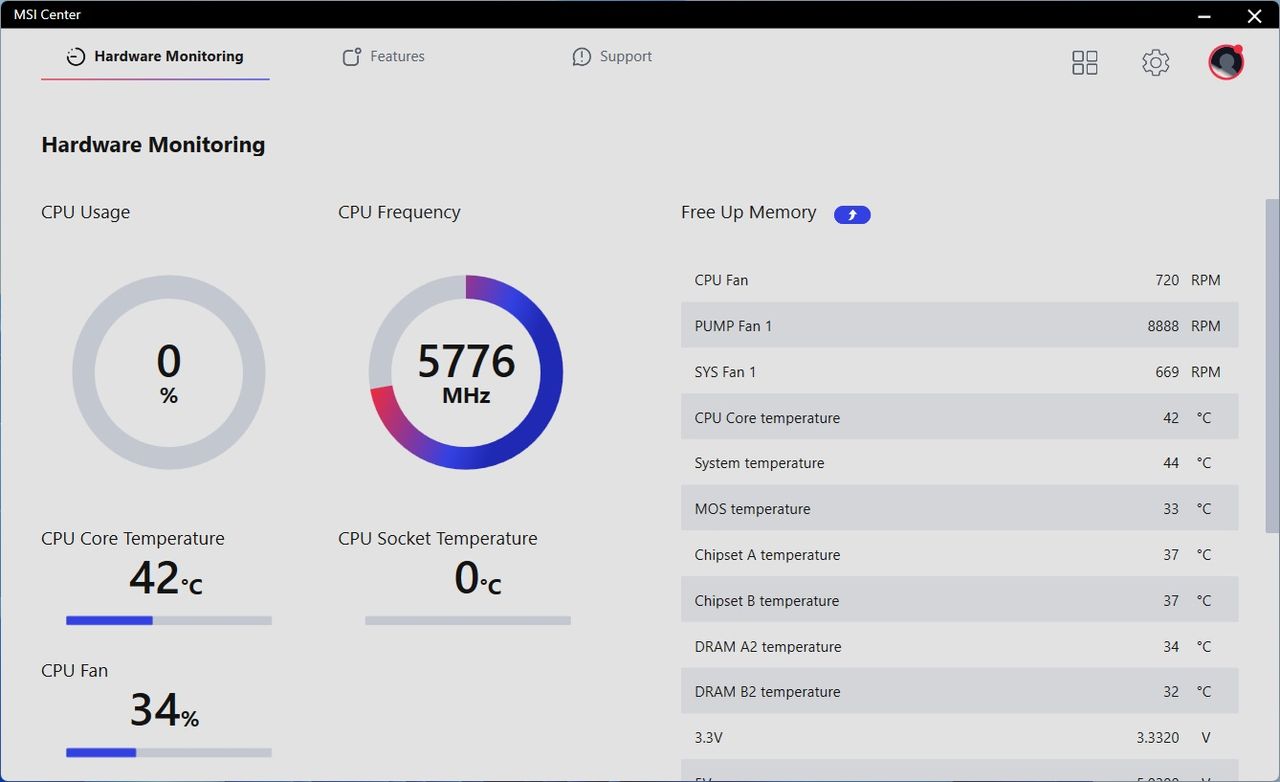Select the SYS Fan 1 row

pos(960,372)
